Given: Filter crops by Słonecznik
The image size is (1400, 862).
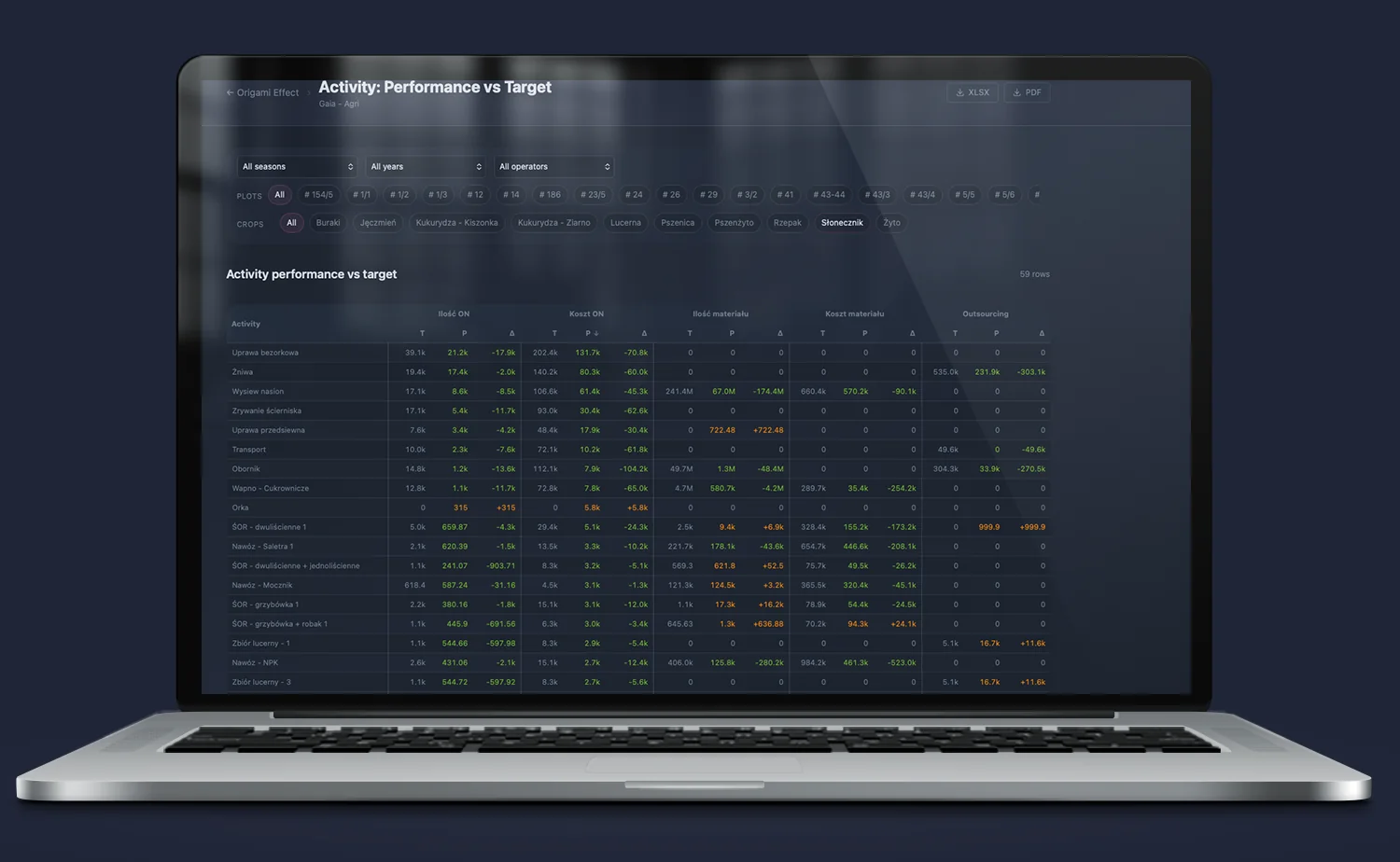Looking at the screenshot, I should (x=842, y=223).
